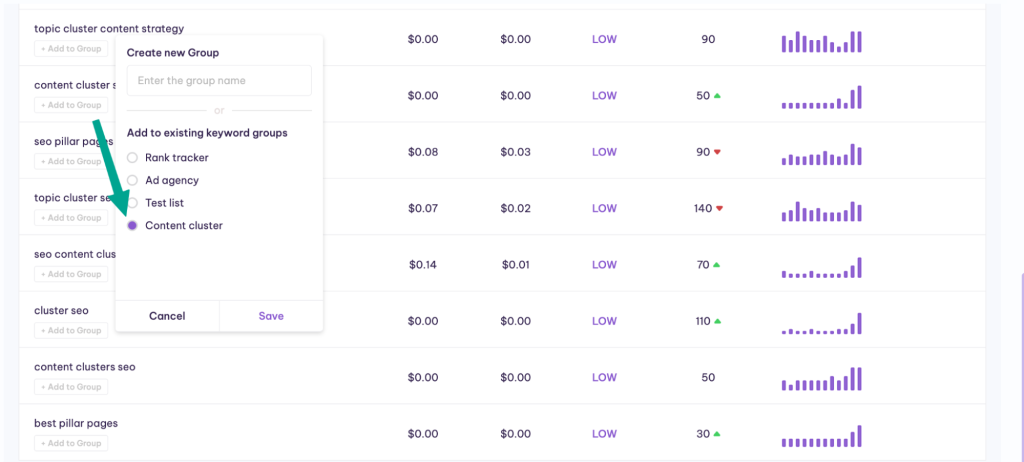Click the group name input field
1024x462 pixels.
219,80
